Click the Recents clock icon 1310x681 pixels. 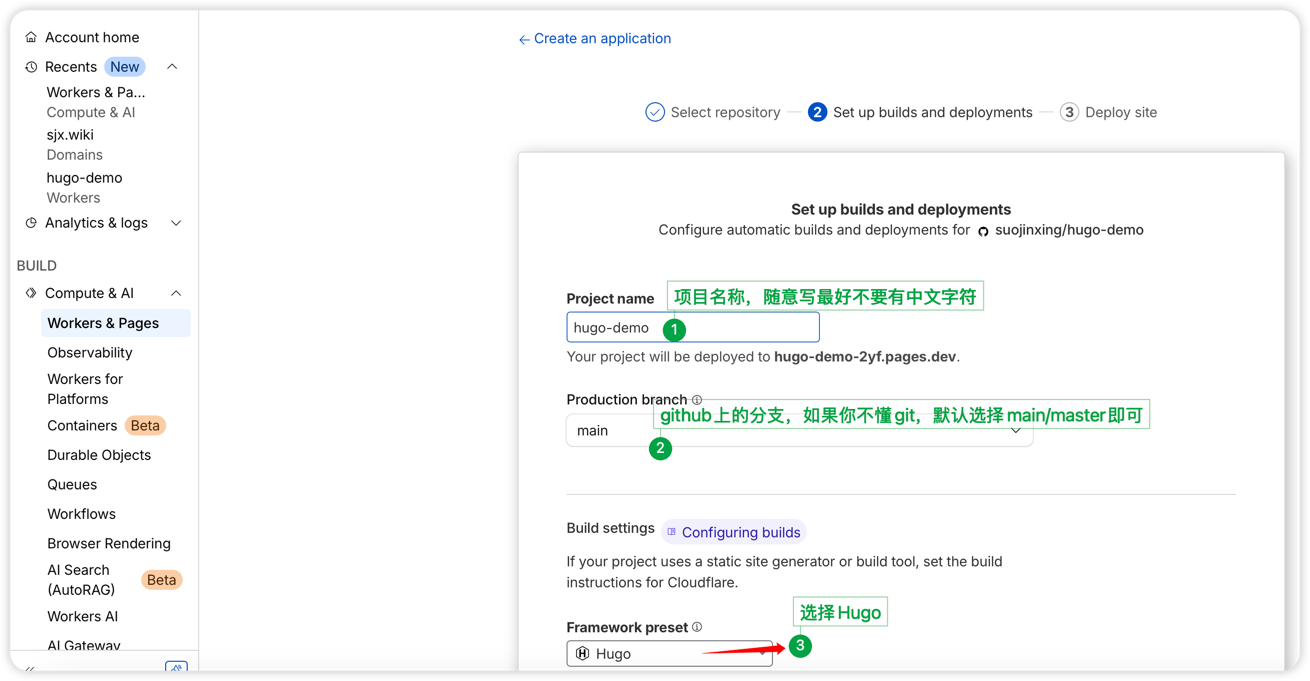(31, 67)
